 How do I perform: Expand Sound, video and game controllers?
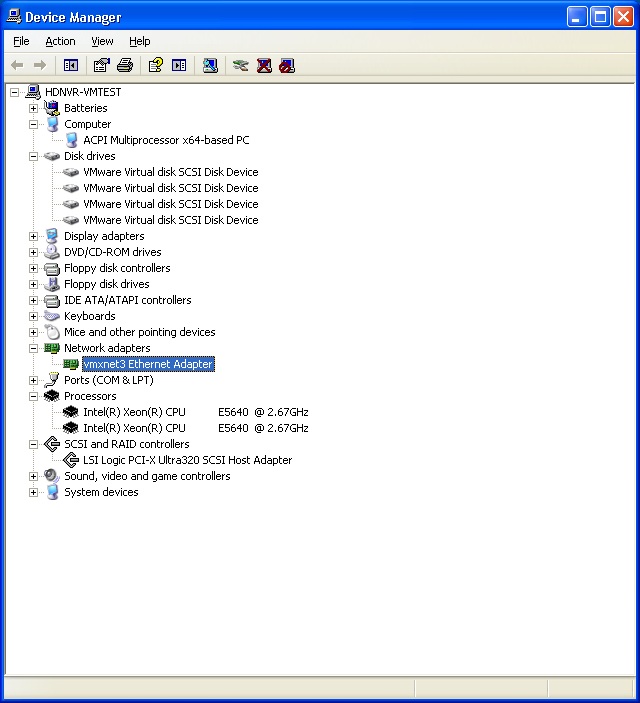(x=33, y=476)
